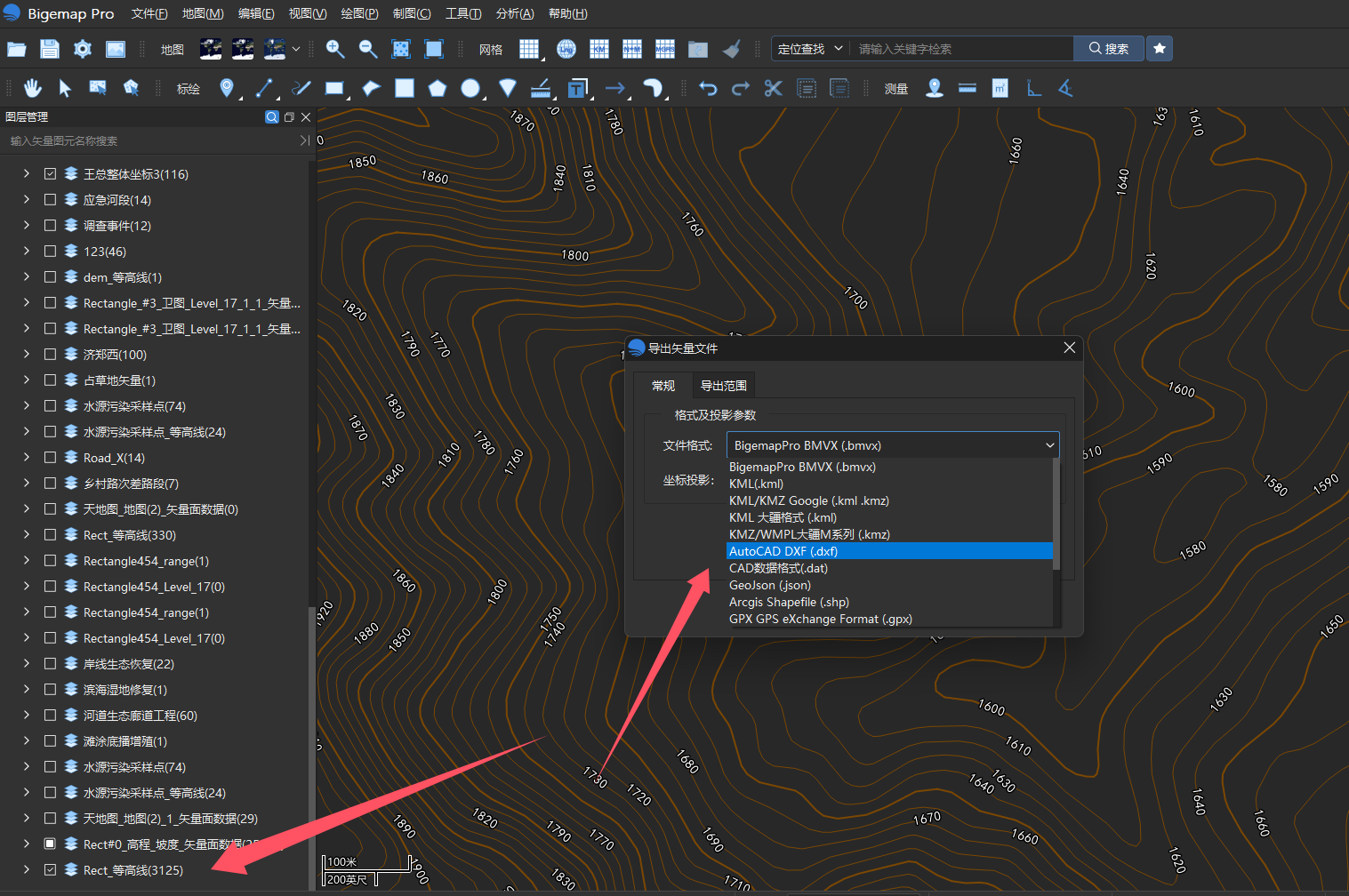
Task: Select the arrow pointer tool
Action: (x=65, y=88)
